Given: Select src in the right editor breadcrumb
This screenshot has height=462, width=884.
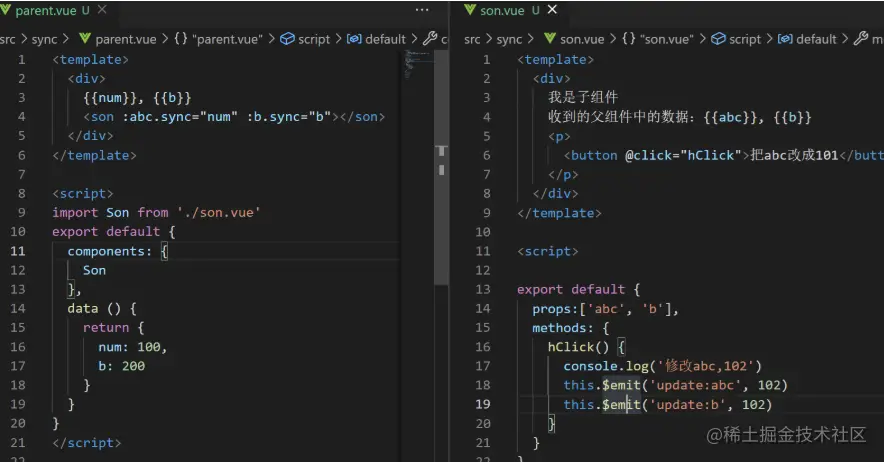Looking at the screenshot, I should point(472,39).
